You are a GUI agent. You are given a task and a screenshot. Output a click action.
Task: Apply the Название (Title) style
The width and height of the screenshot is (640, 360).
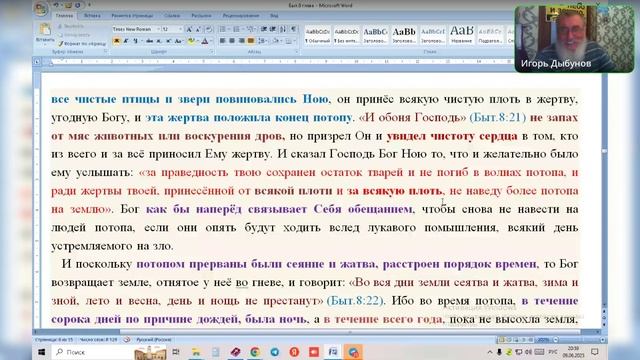[462, 35]
